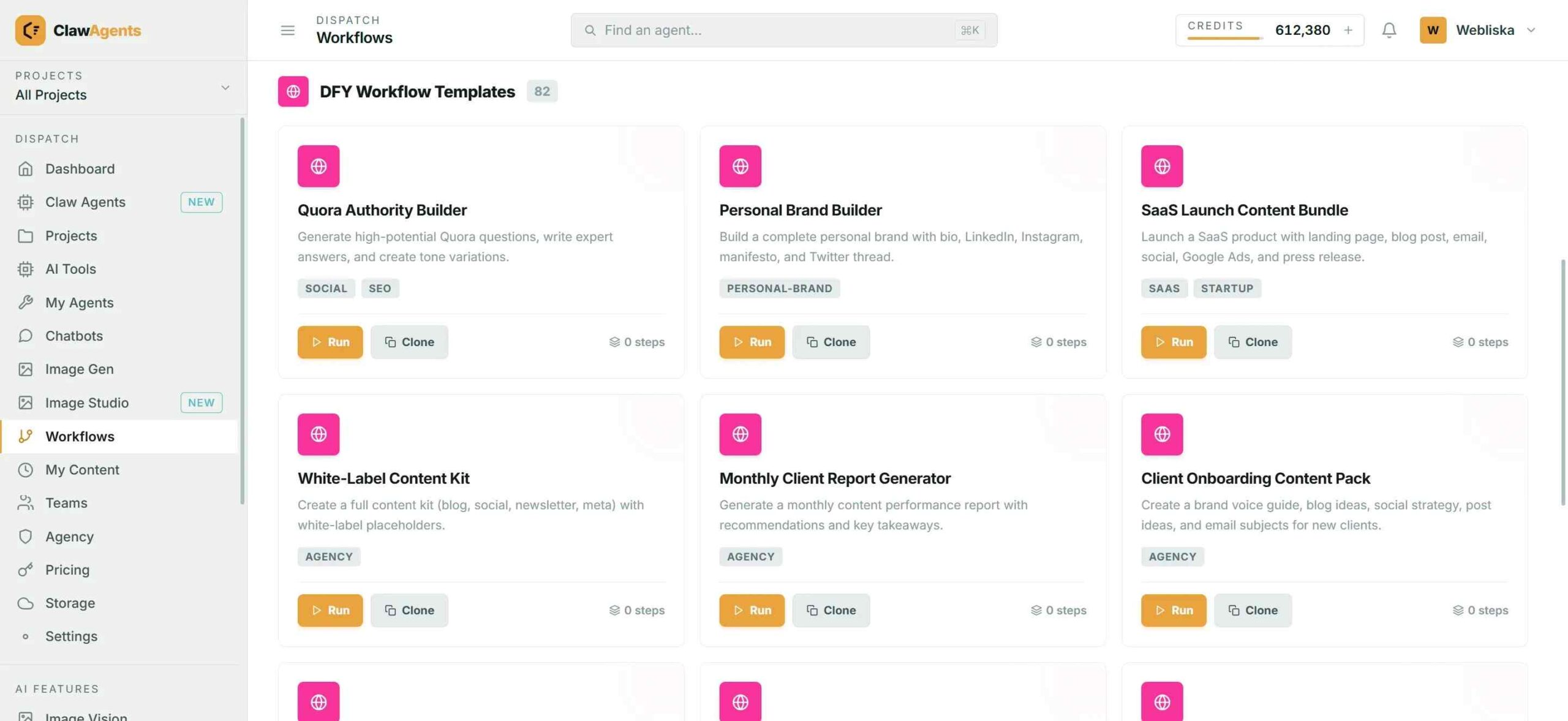Clone the Quora Authority Builder template
The width and height of the screenshot is (1568, 721).
point(409,342)
